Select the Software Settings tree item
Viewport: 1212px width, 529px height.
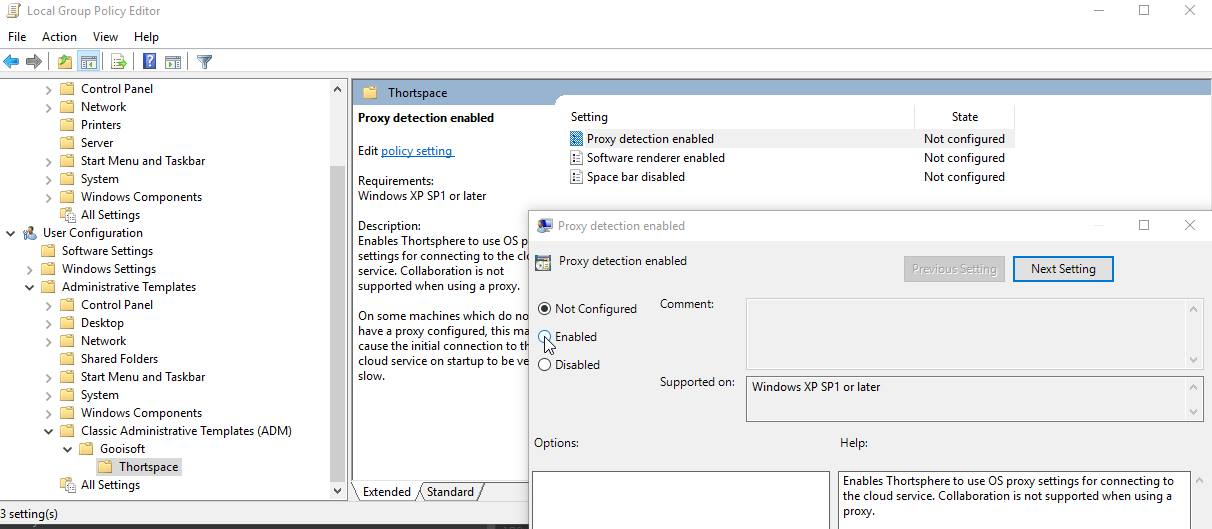107,251
